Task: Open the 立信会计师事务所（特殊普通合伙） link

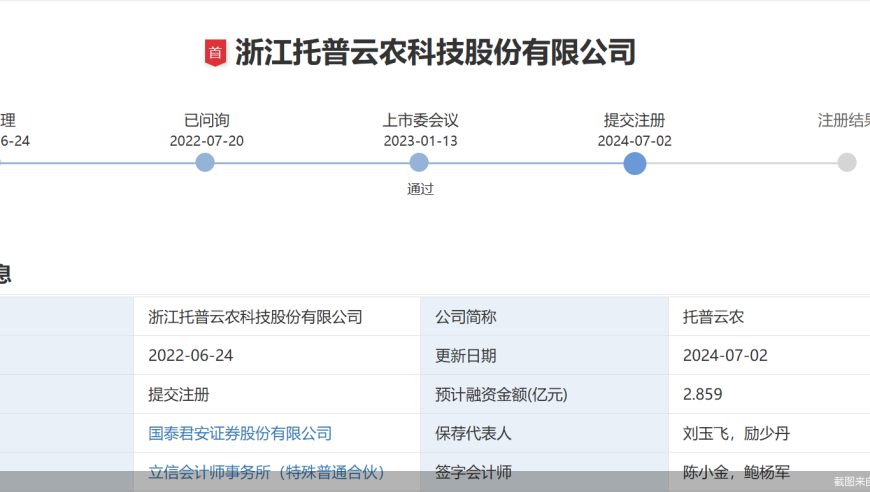Action: click(266, 472)
